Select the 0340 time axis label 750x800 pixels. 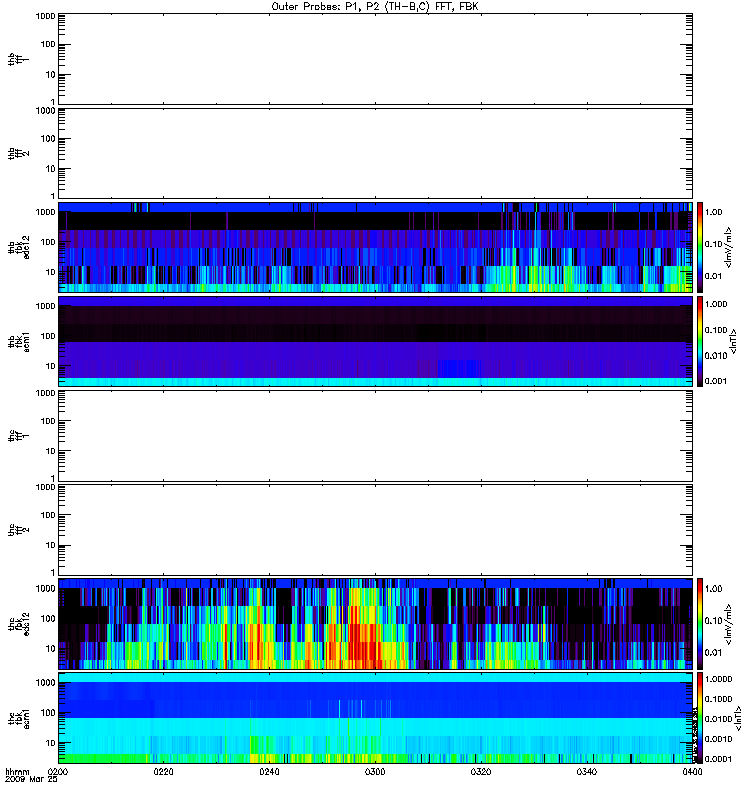587,771
